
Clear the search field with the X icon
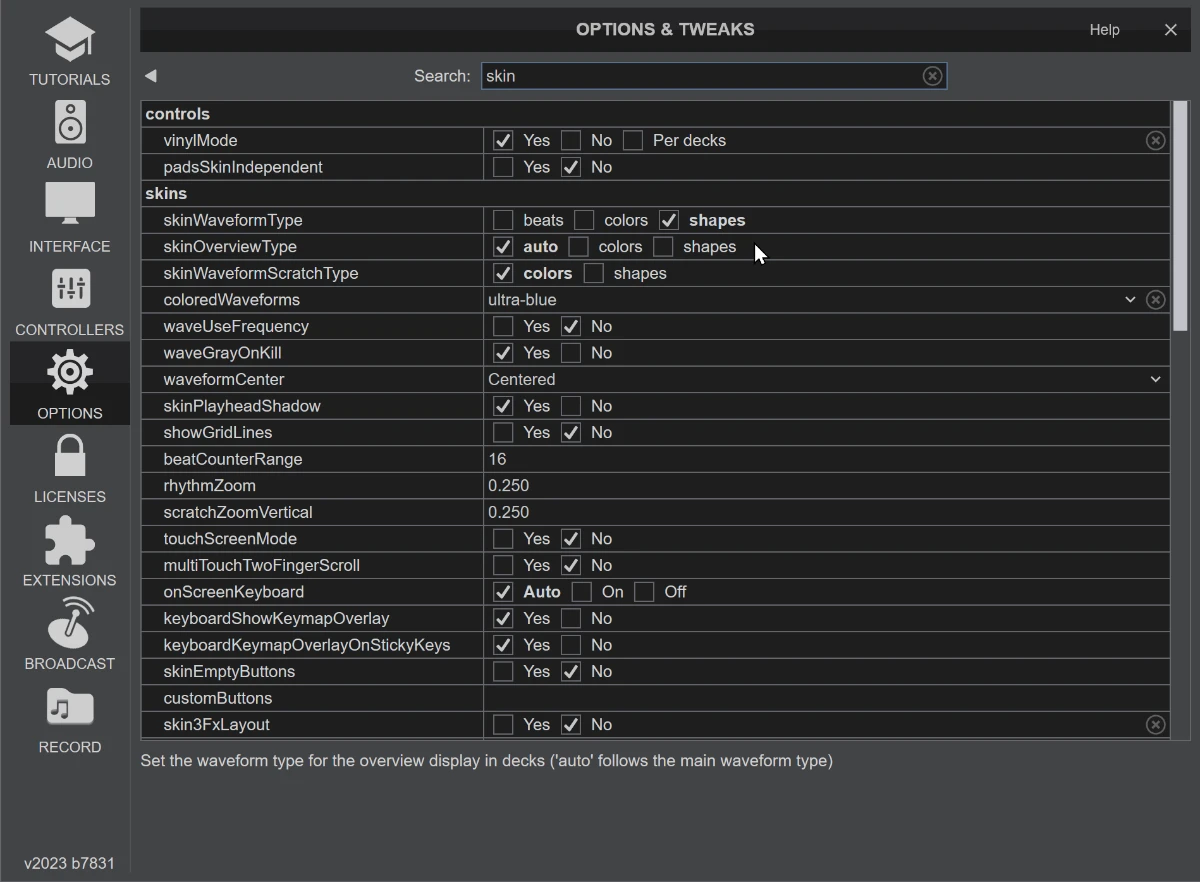(x=932, y=76)
